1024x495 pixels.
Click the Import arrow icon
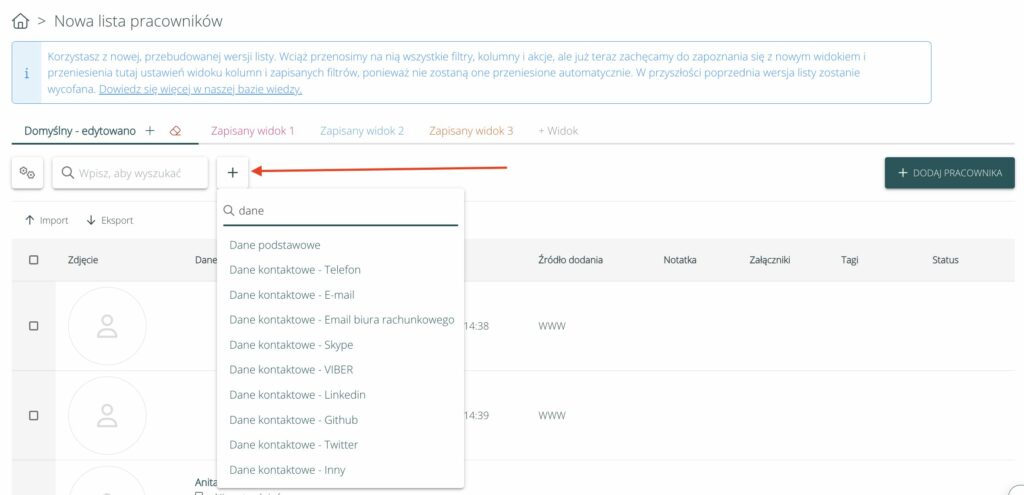pyautogui.click(x=30, y=220)
